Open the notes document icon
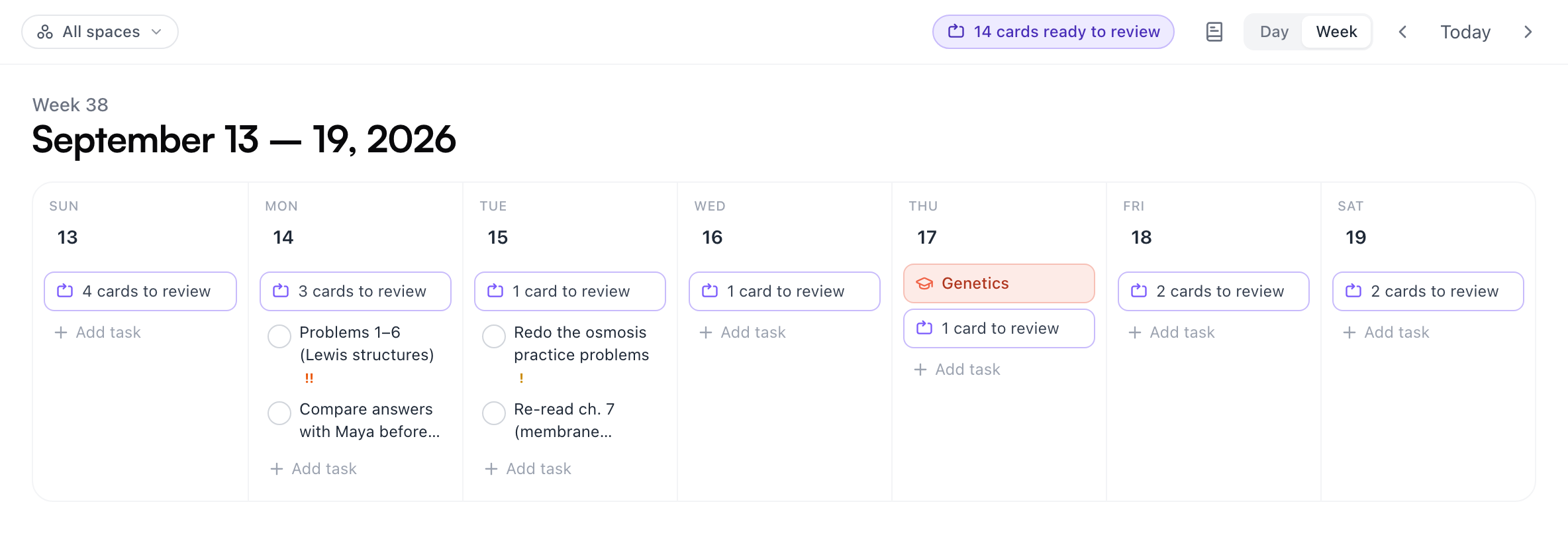The image size is (1568, 543). [x=1214, y=32]
